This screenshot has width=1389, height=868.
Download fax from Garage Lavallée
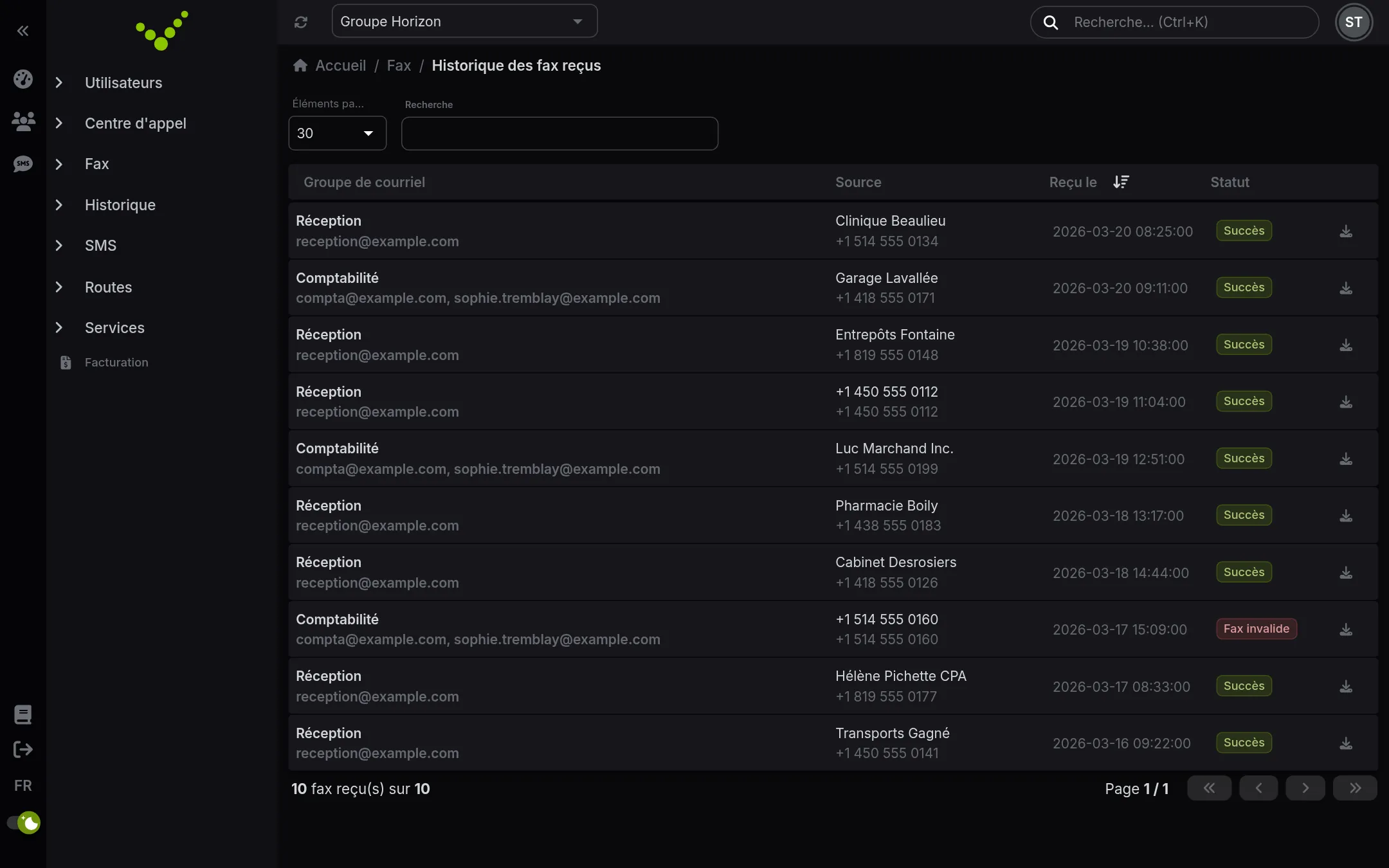(1346, 288)
